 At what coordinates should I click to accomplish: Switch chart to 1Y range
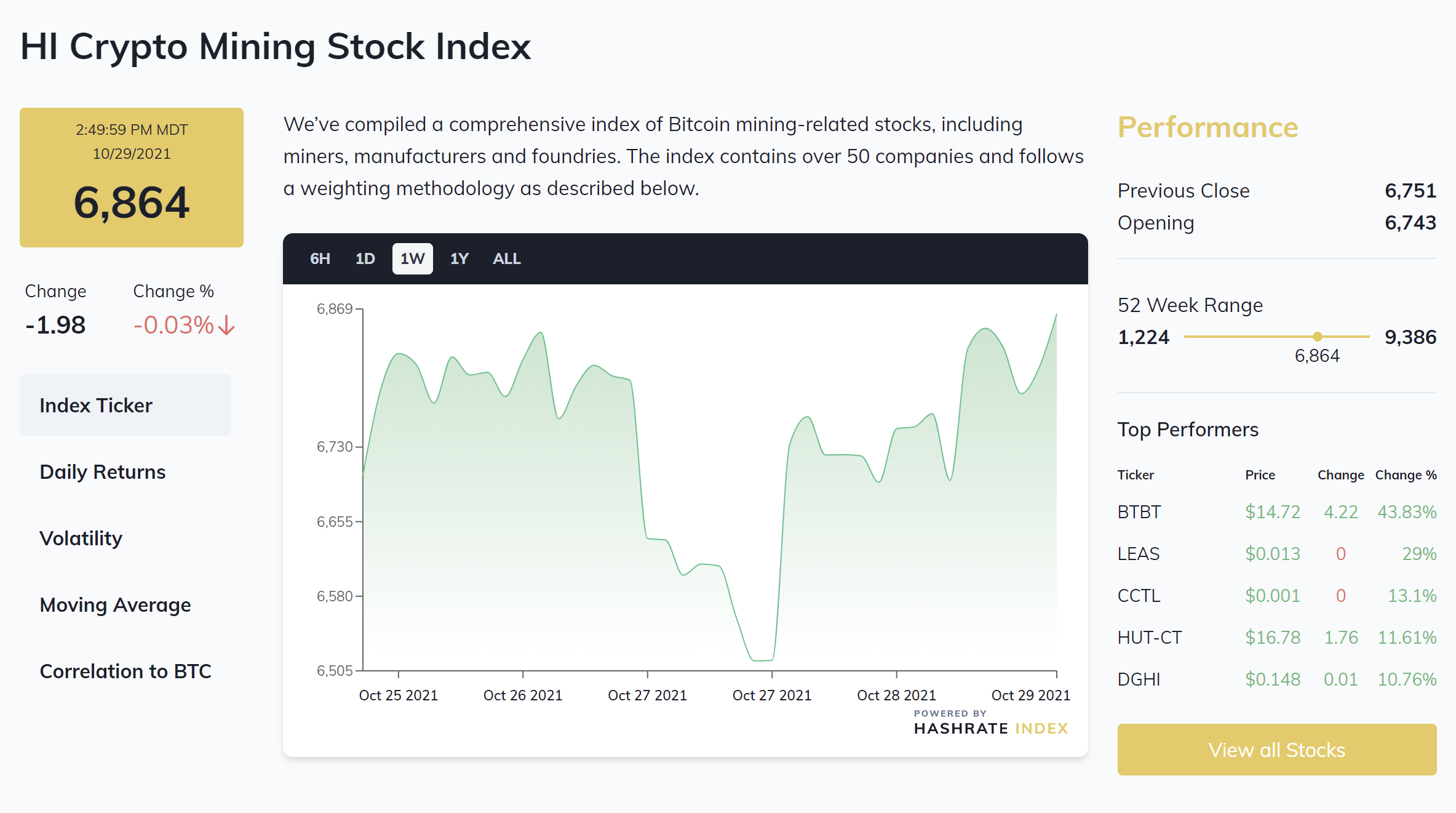pyautogui.click(x=459, y=258)
